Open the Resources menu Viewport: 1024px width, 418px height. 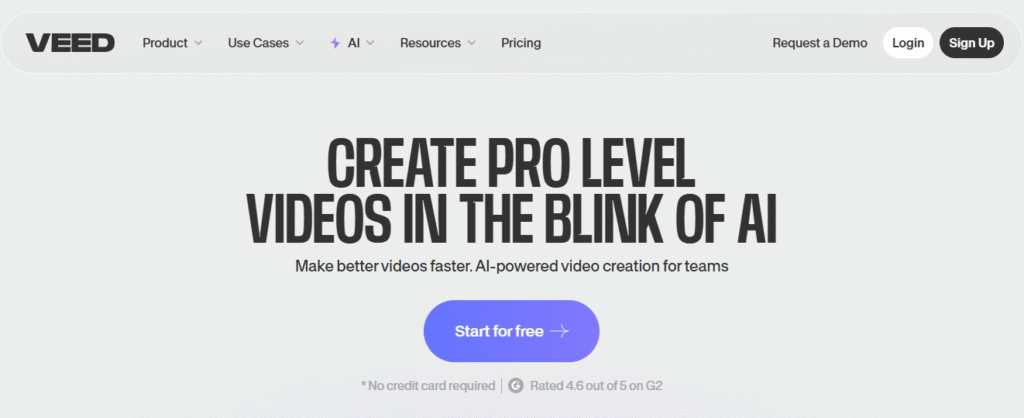click(430, 43)
